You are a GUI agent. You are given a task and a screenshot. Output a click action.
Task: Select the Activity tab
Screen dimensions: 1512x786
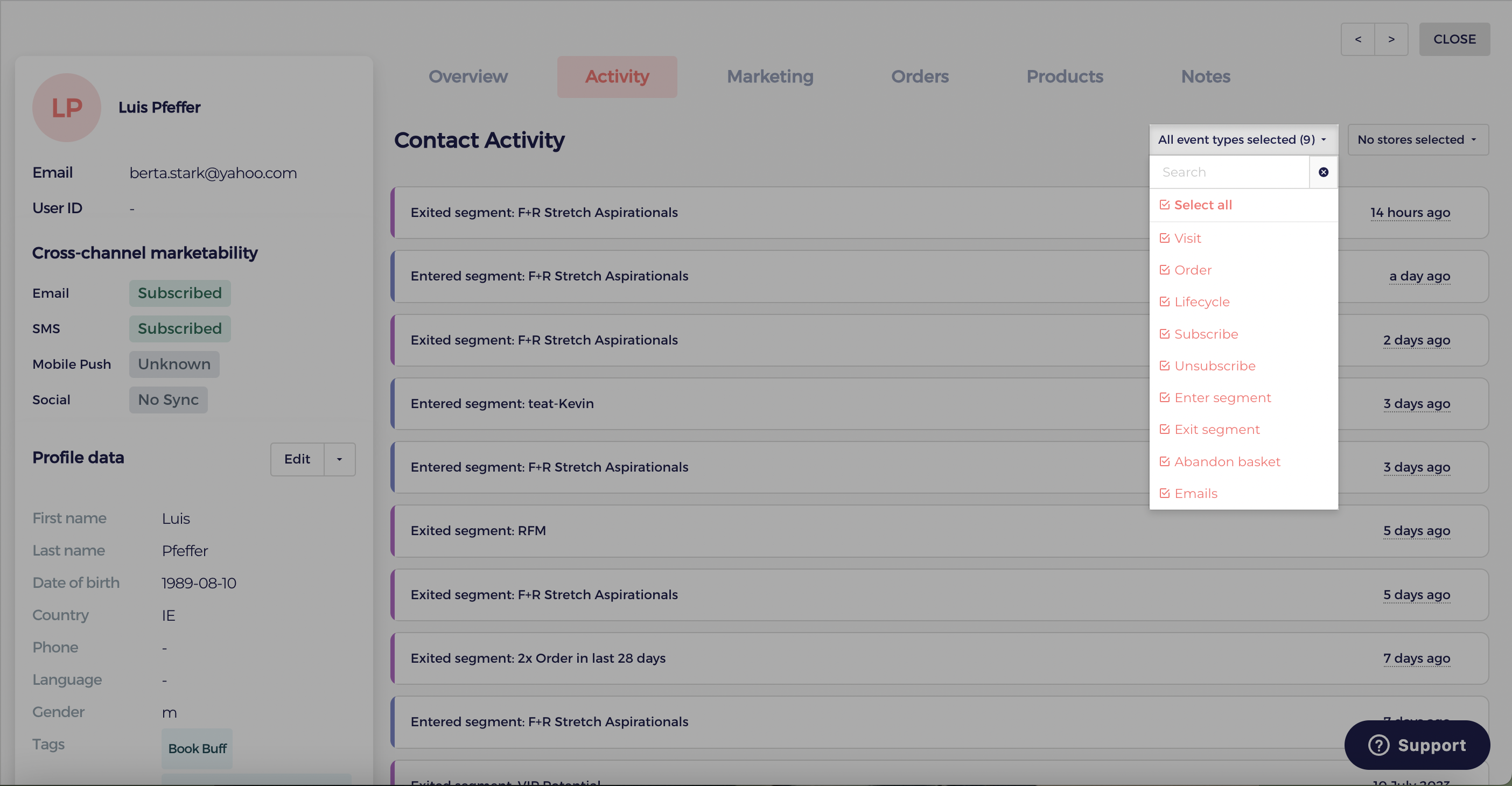(x=617, y=77)
